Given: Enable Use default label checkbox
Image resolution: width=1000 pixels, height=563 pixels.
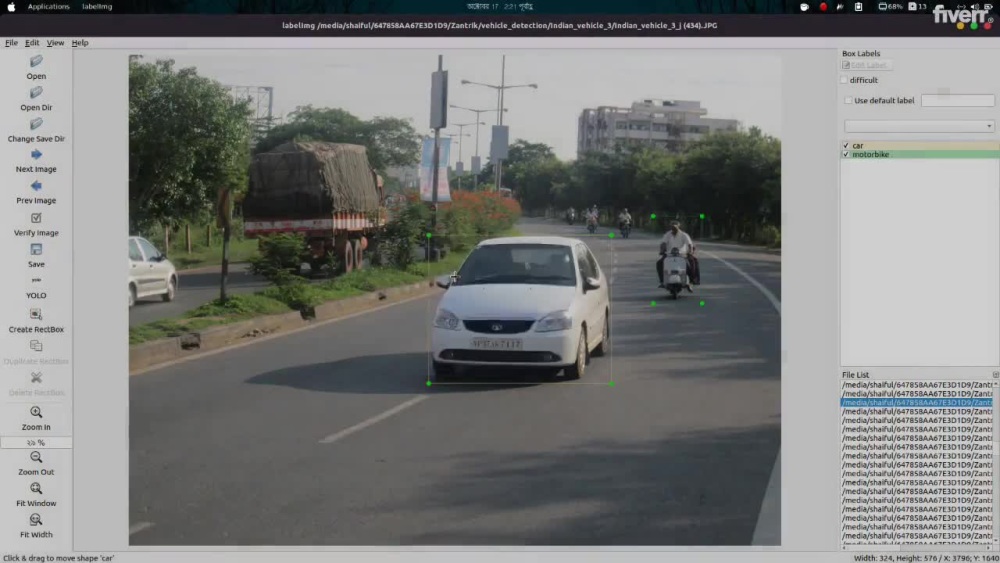Looking at the screenshot, I should coord(848,101).
